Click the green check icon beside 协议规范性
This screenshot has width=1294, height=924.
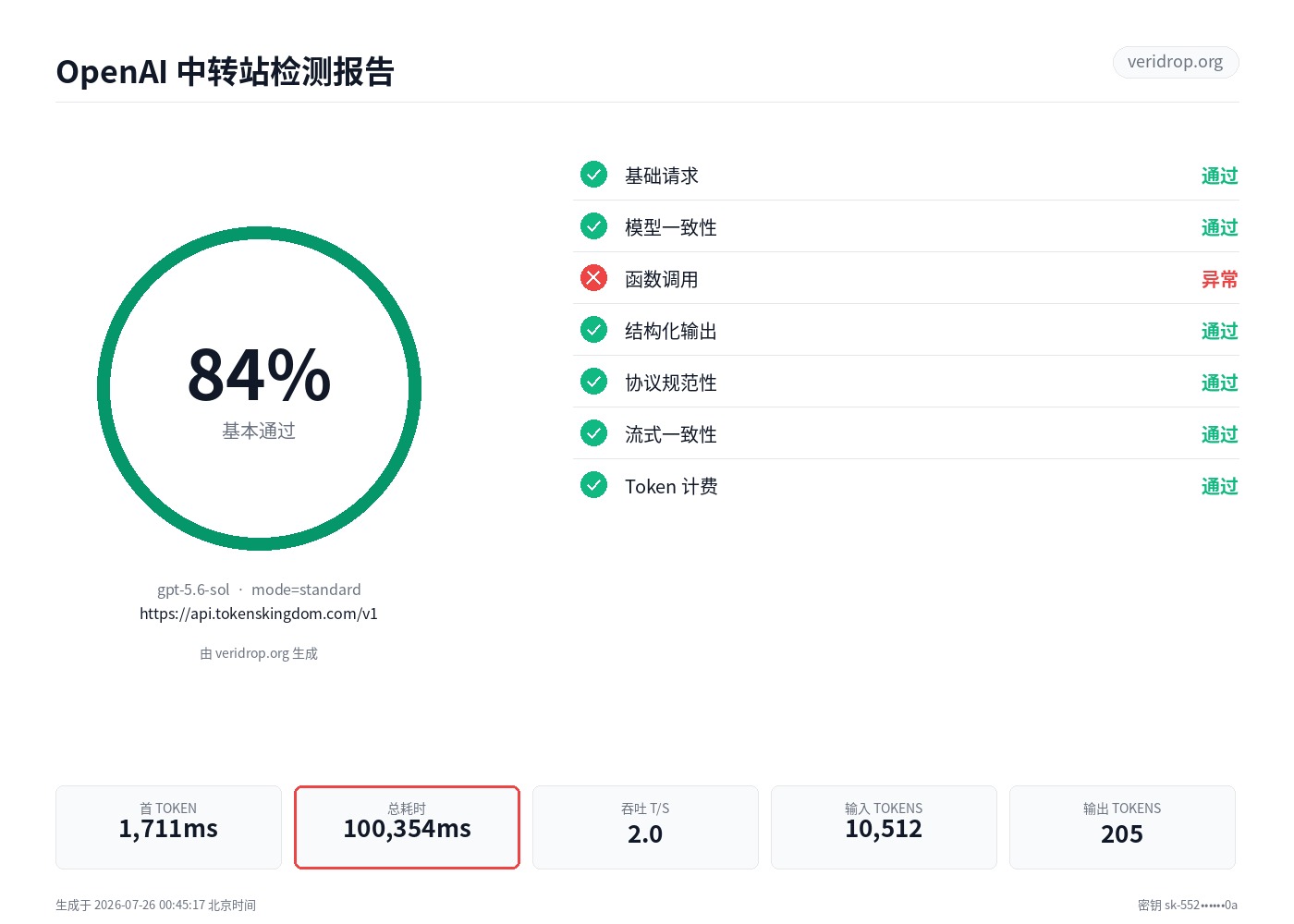[593, 381]
